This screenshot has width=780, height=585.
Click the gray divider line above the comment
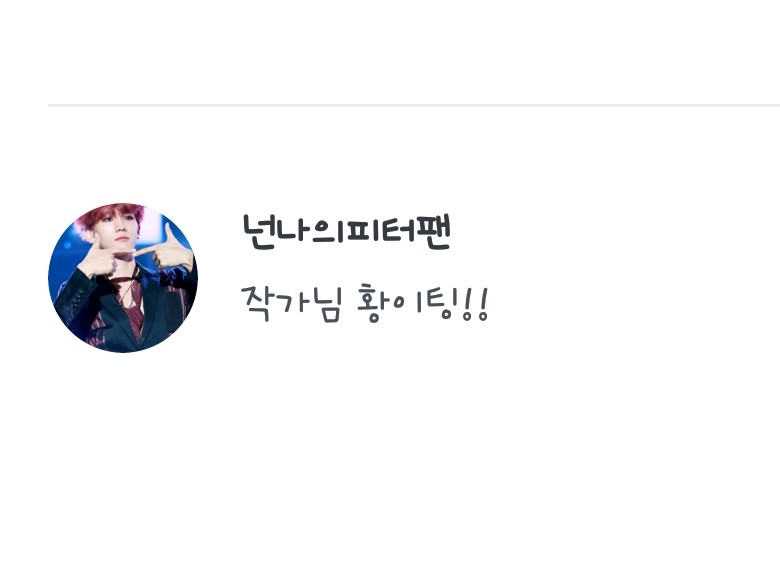tap(414, 105)
